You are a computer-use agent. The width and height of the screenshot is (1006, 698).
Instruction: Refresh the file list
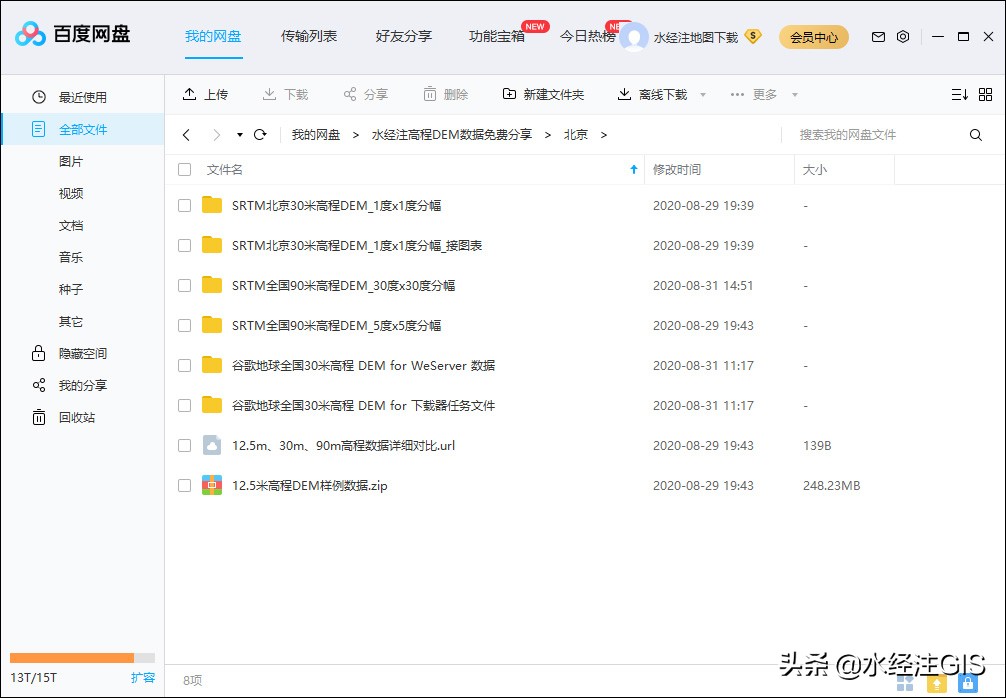260,135
